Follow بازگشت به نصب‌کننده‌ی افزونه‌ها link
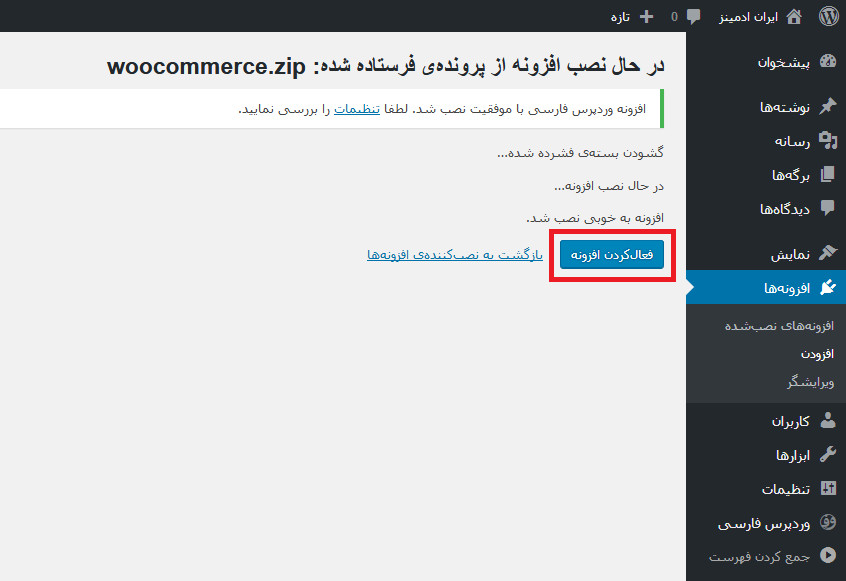Image resolution: width=846 pixels, height=581 pixels. 455,255
